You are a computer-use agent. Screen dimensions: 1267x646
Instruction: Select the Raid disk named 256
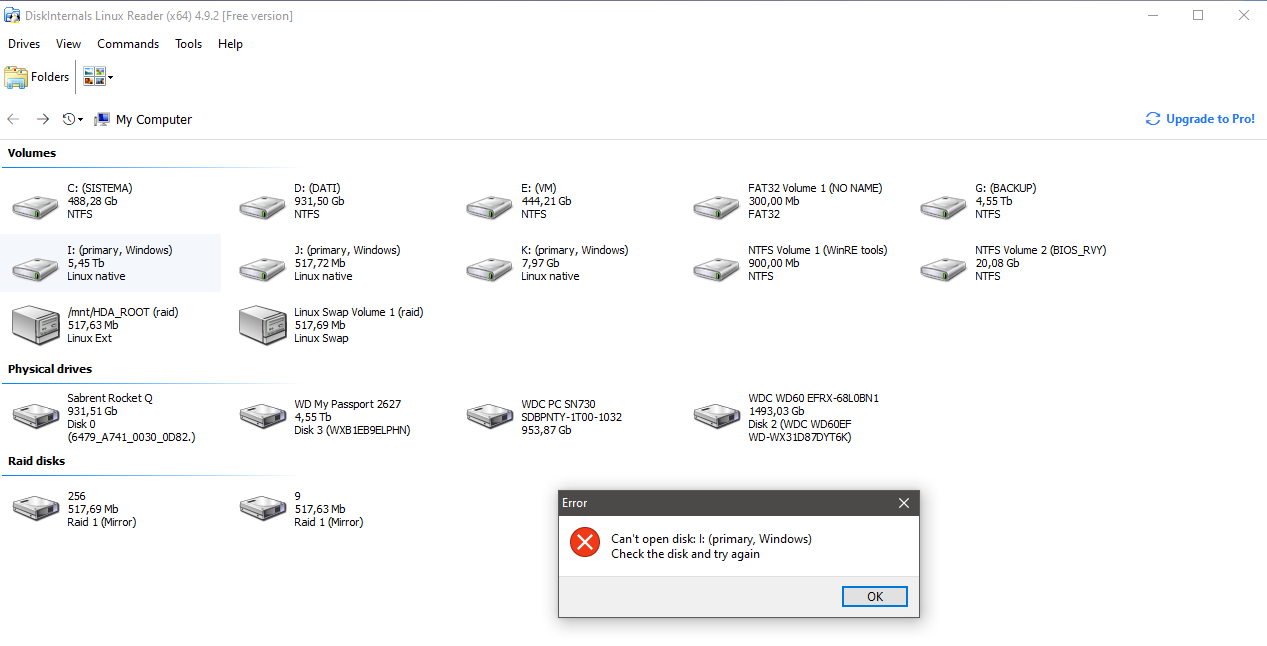[35, 508]
